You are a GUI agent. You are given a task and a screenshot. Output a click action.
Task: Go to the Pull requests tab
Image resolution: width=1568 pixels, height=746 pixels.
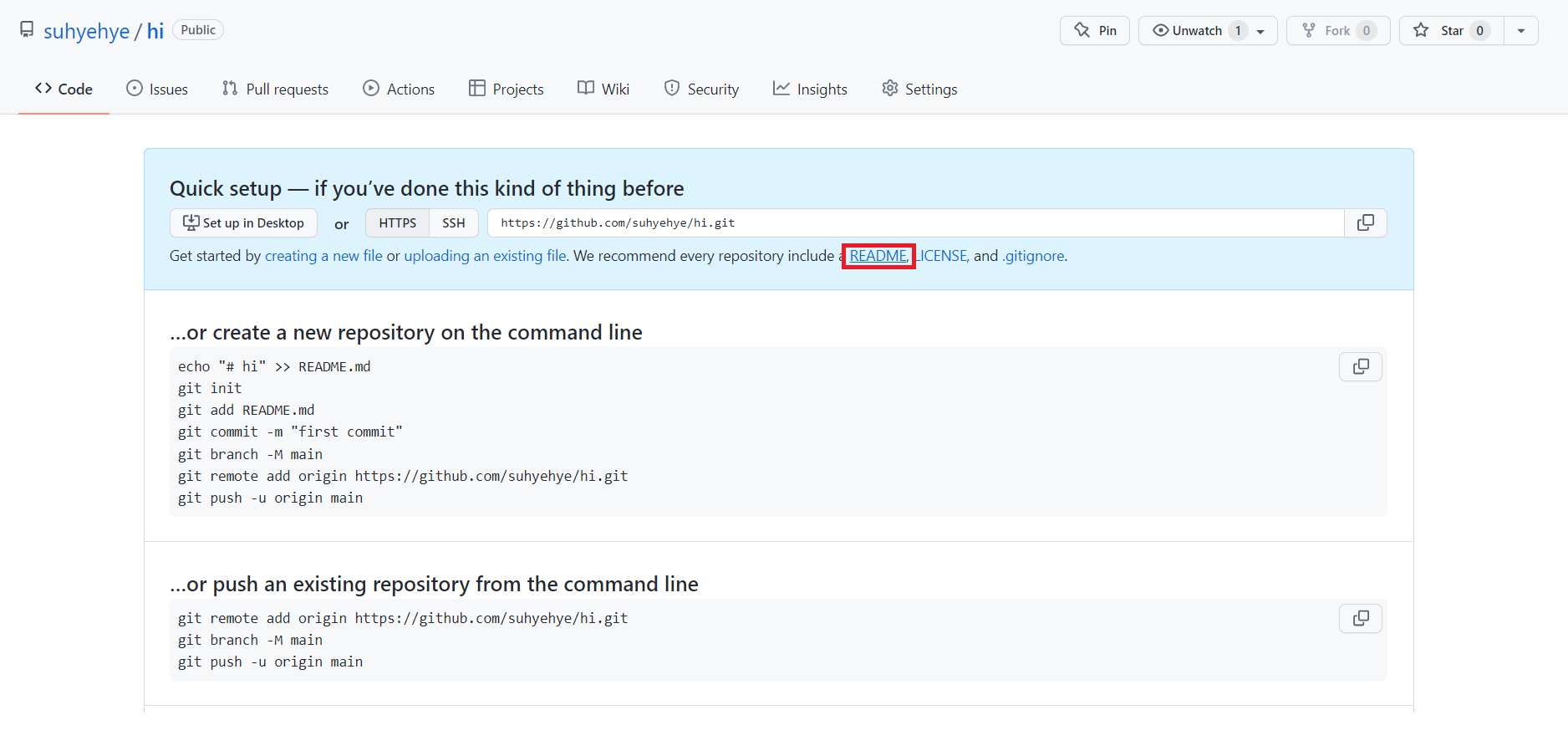[275, 89]
